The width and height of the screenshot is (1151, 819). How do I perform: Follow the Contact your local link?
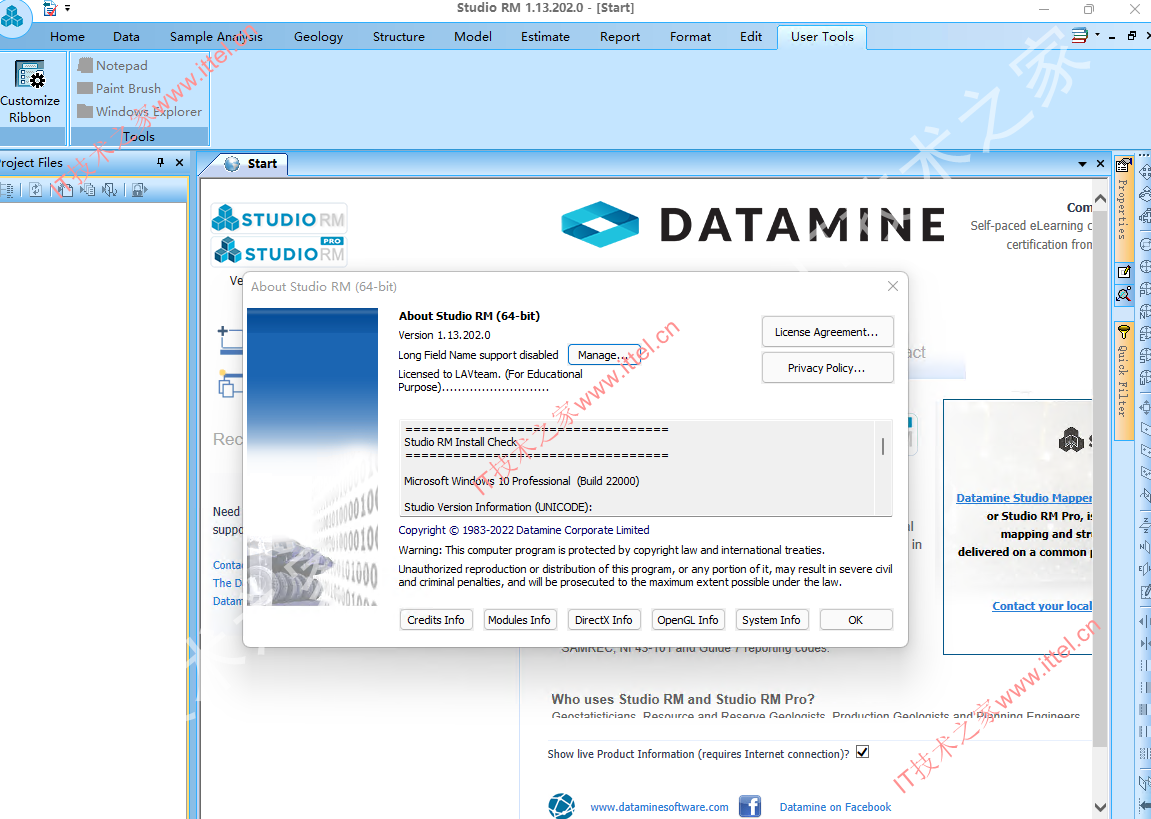pos(1042,605)
